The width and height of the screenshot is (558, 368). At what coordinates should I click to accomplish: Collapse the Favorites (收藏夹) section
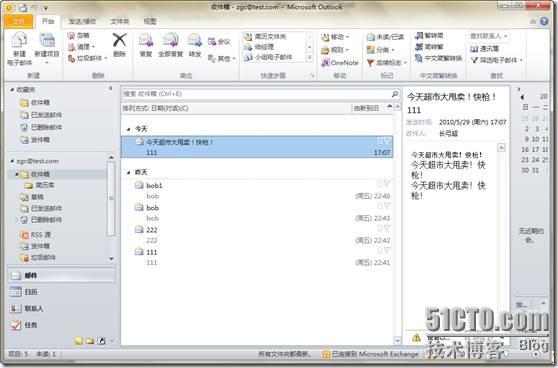point(12,90)
